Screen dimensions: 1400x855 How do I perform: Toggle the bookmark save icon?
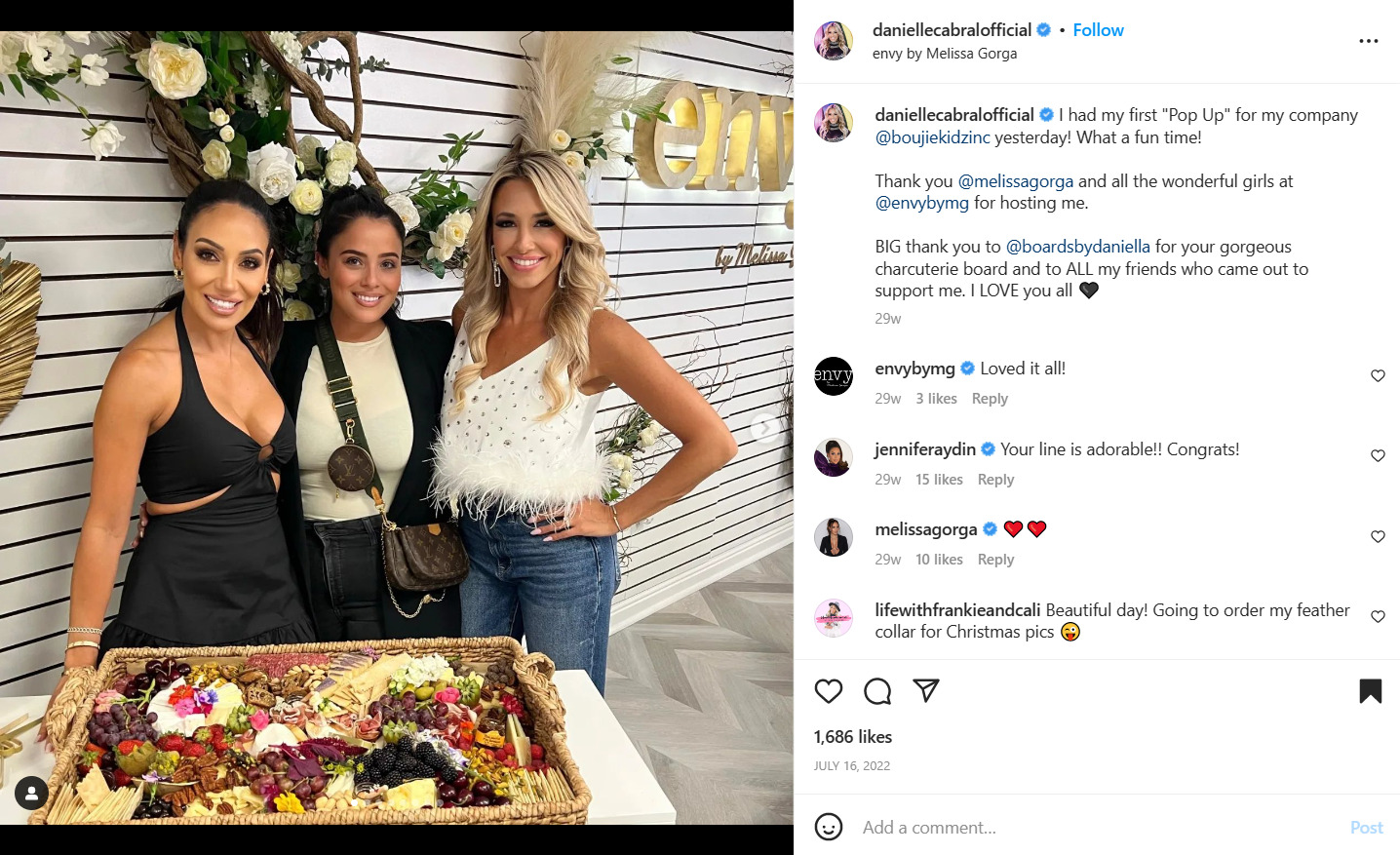pos(1371,691)
